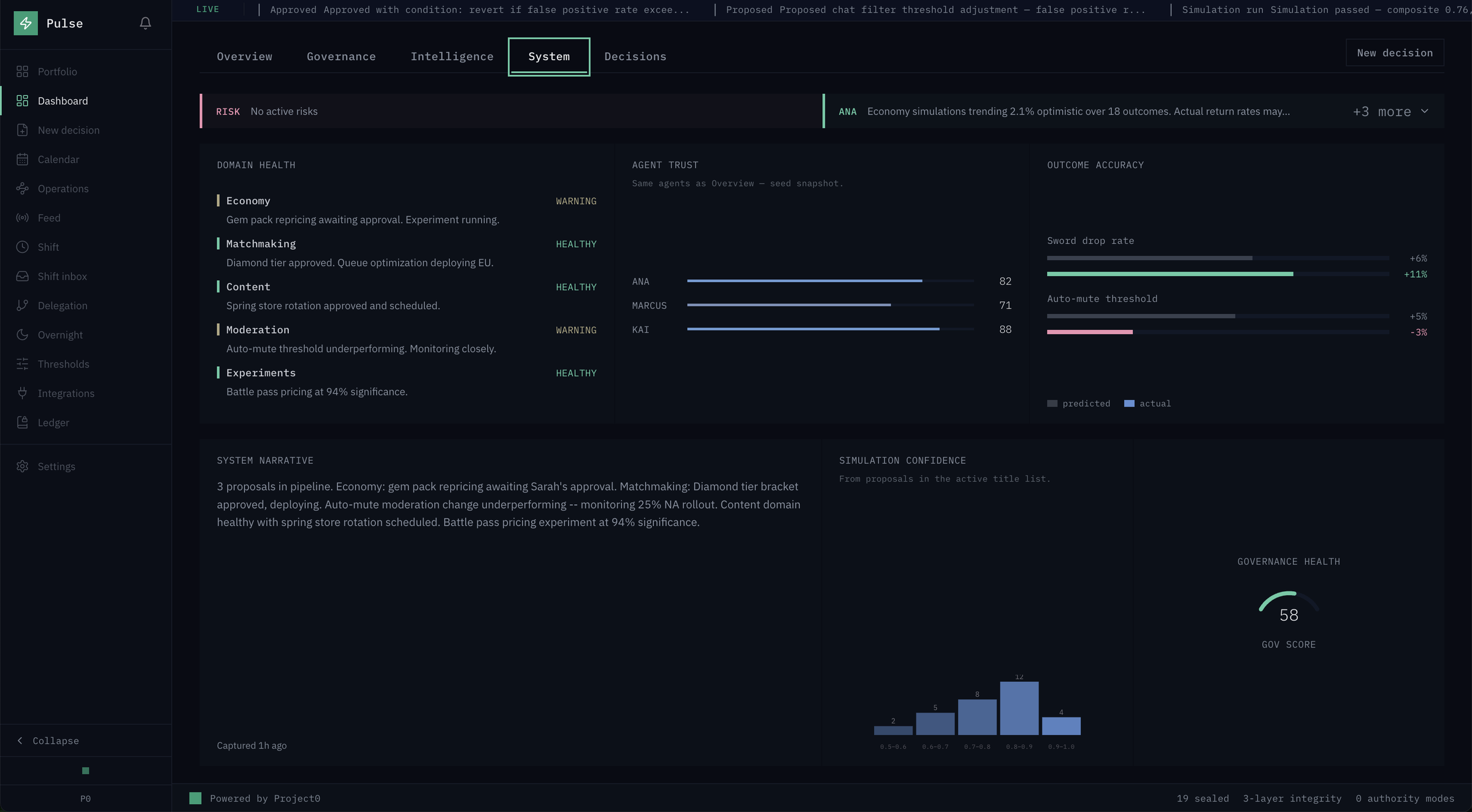Image resolution: width=1472 pixels, height=812 pixels.
Task: Click the Overnight moon icon
Action: (23, 335)
